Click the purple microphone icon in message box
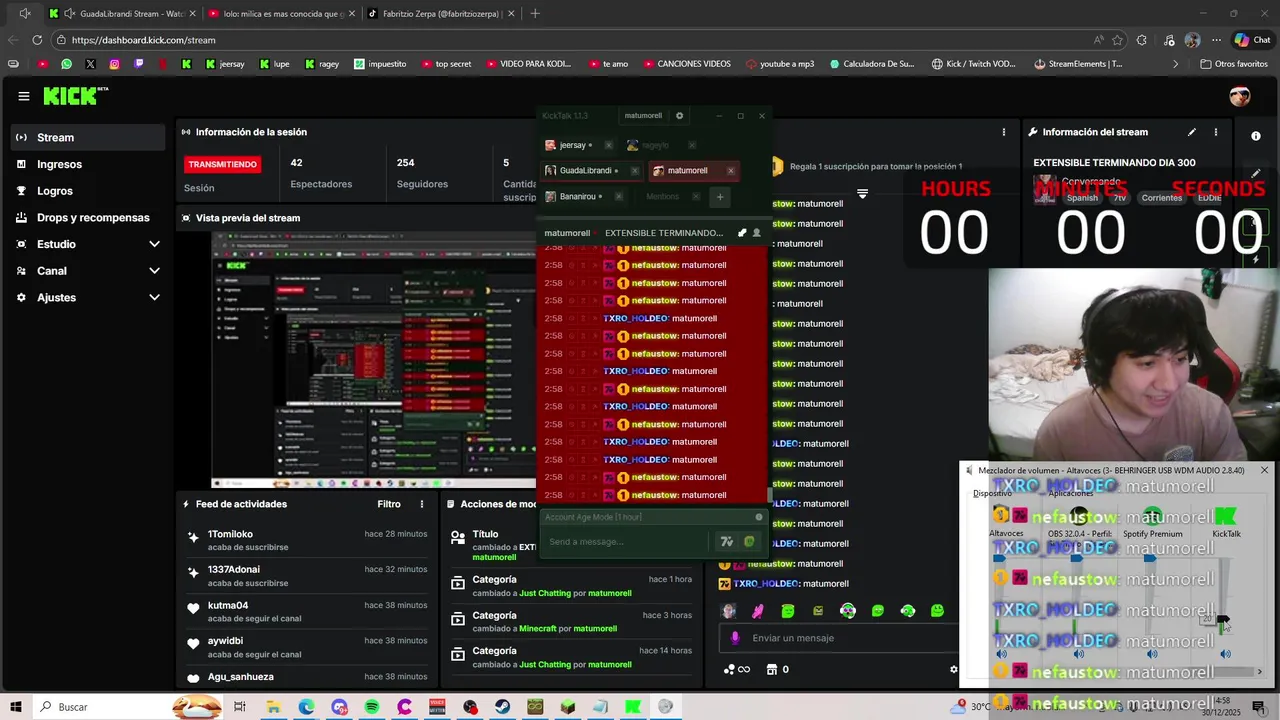Screen dimensions: 1280x720 (735, 638)
